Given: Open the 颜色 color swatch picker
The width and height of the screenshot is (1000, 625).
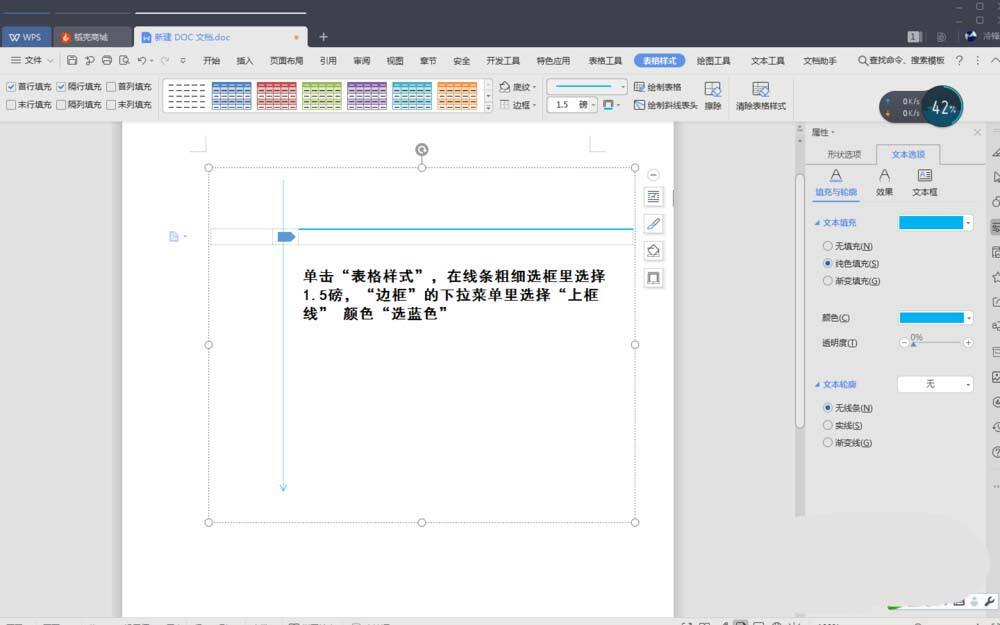Looking at the screenshot, I should (x=934, y=317).
